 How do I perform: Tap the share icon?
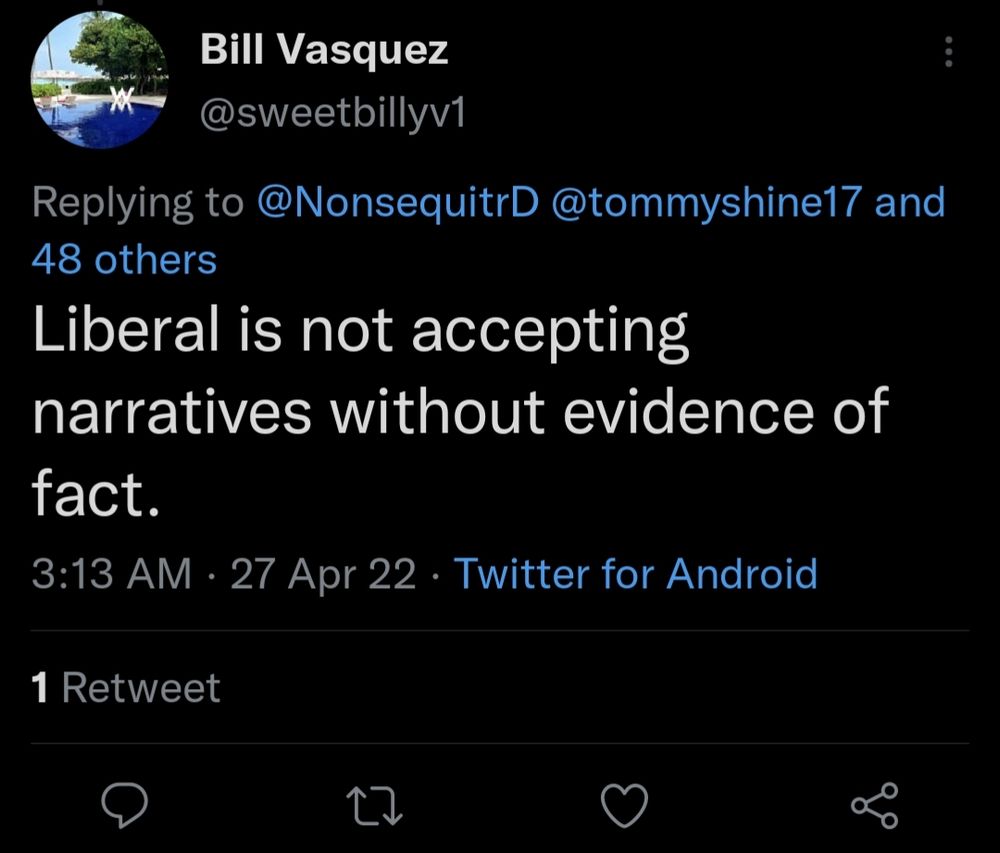pos(874,802)
